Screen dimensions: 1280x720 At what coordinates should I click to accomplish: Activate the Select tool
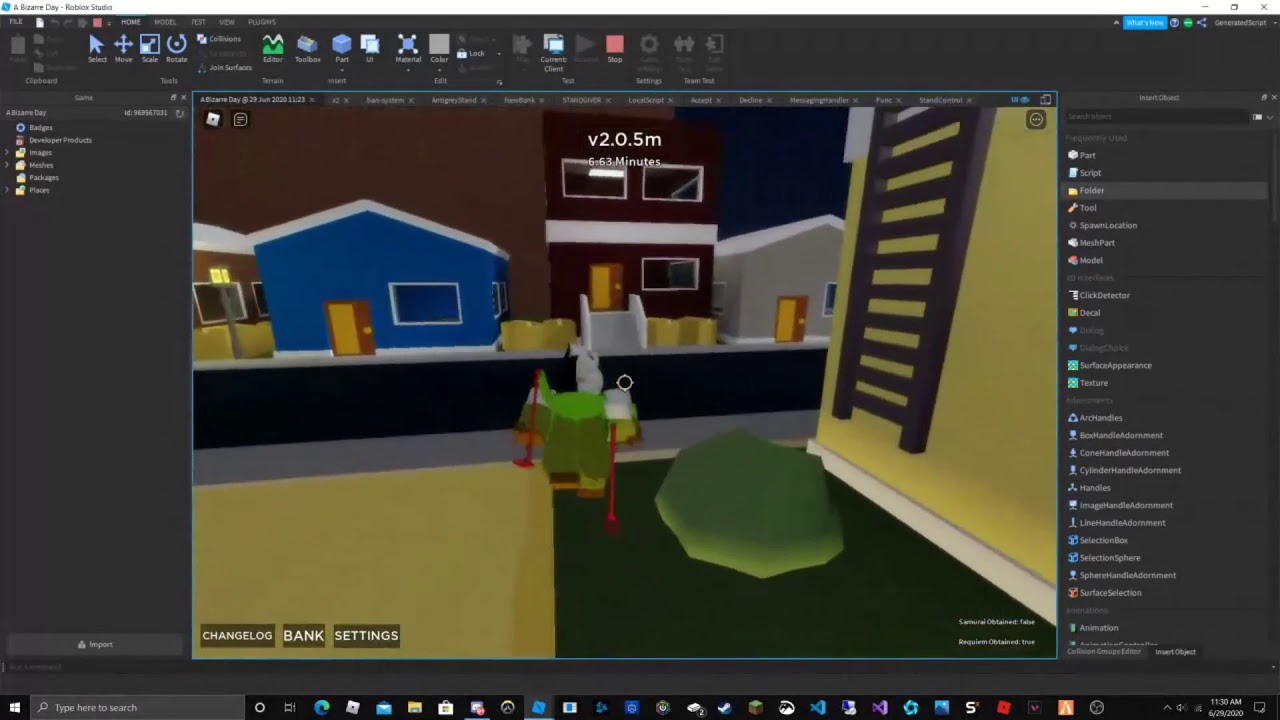click(x=96, y=48)
